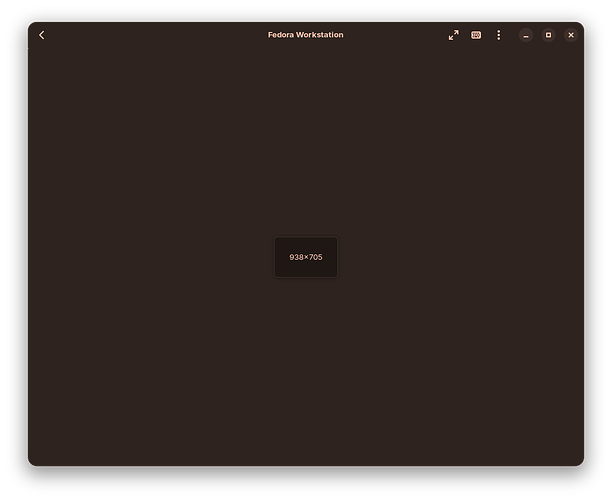Maximize the Fedora Workstation window
Image resolution: width=612 pixels, height=500 pixels.
point(548,35)
